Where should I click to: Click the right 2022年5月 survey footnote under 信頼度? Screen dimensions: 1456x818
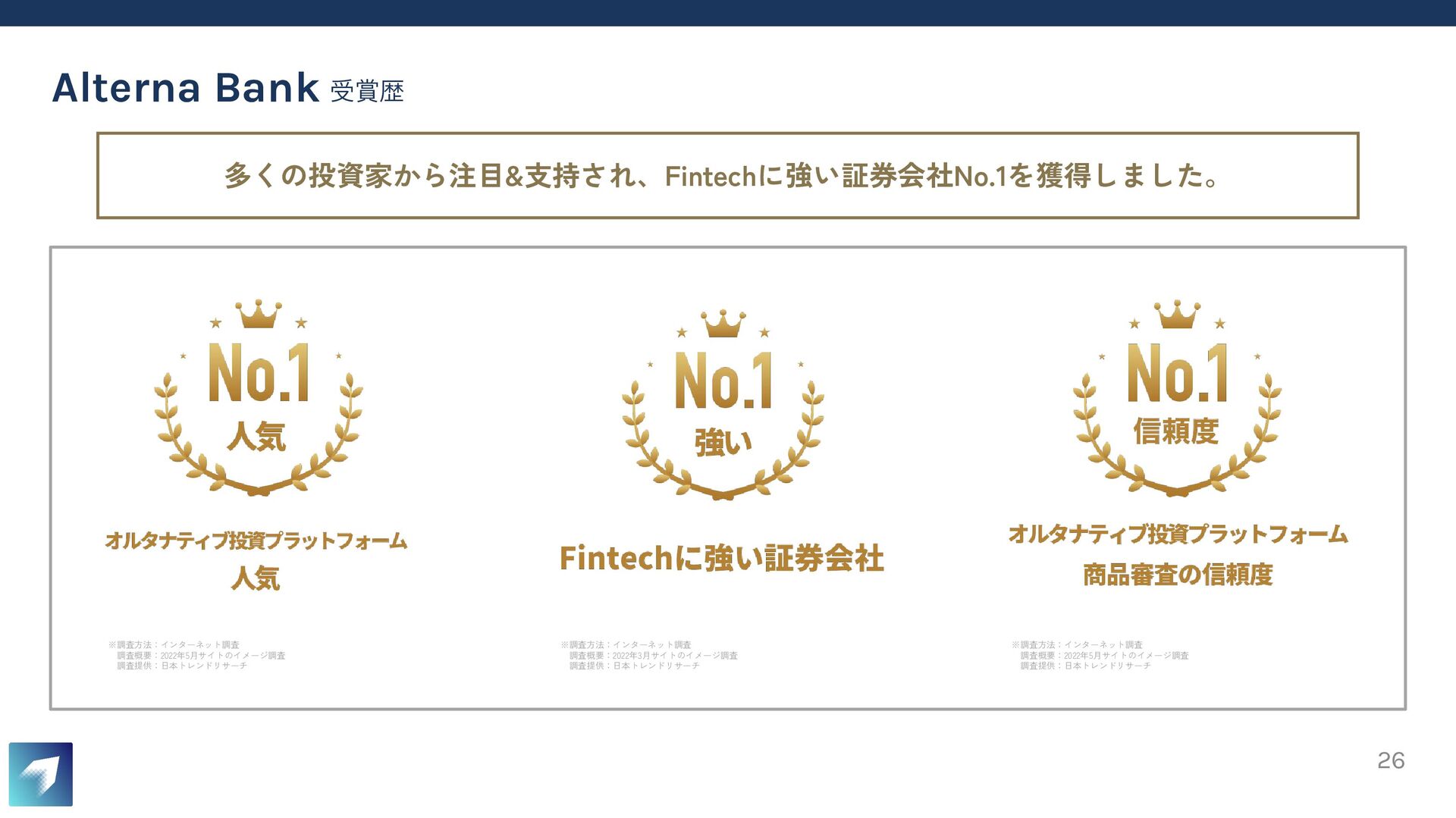[x=1100, y=655]
